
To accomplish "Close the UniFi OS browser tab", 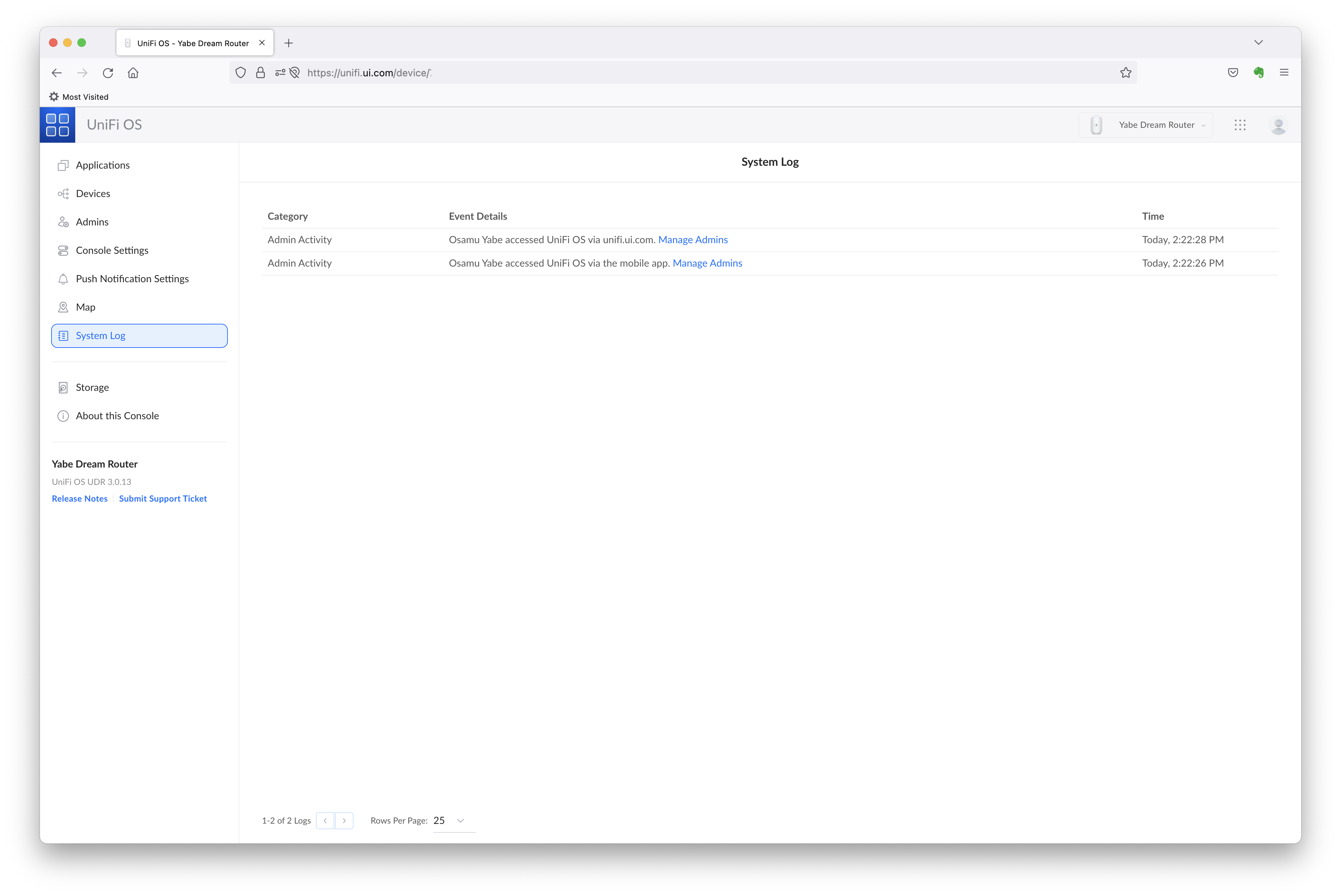I will (262, 43).
